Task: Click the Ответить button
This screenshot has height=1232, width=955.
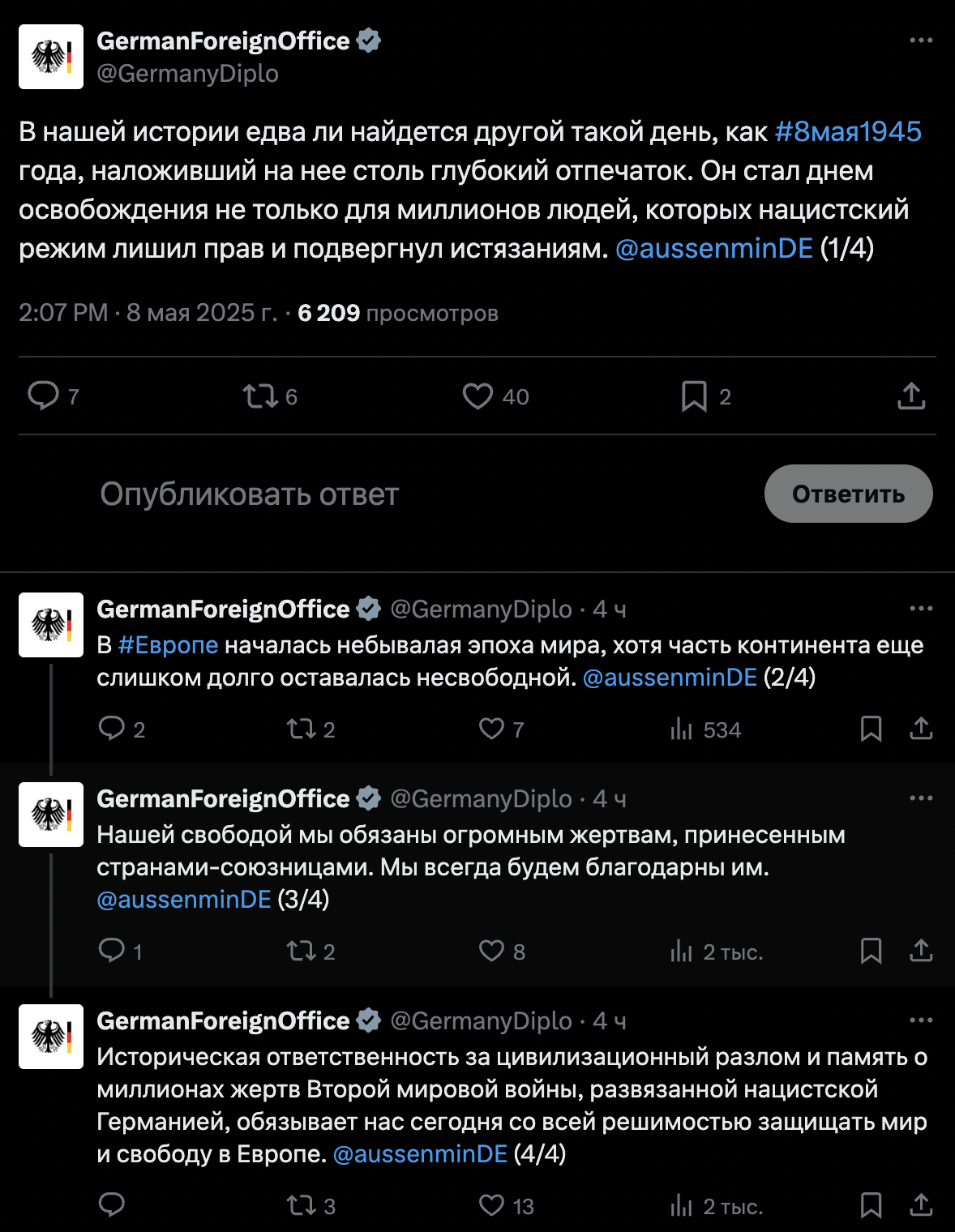Action: tap(848, 494)
